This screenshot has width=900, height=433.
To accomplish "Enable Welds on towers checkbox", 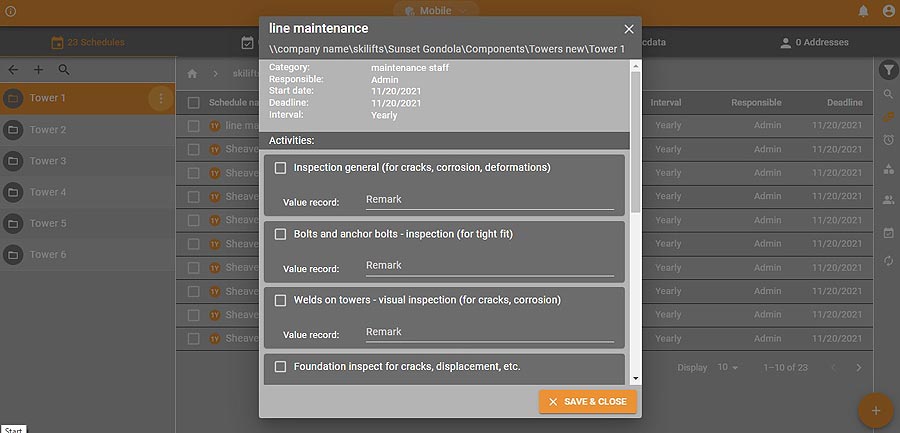I will coord(281,300).
